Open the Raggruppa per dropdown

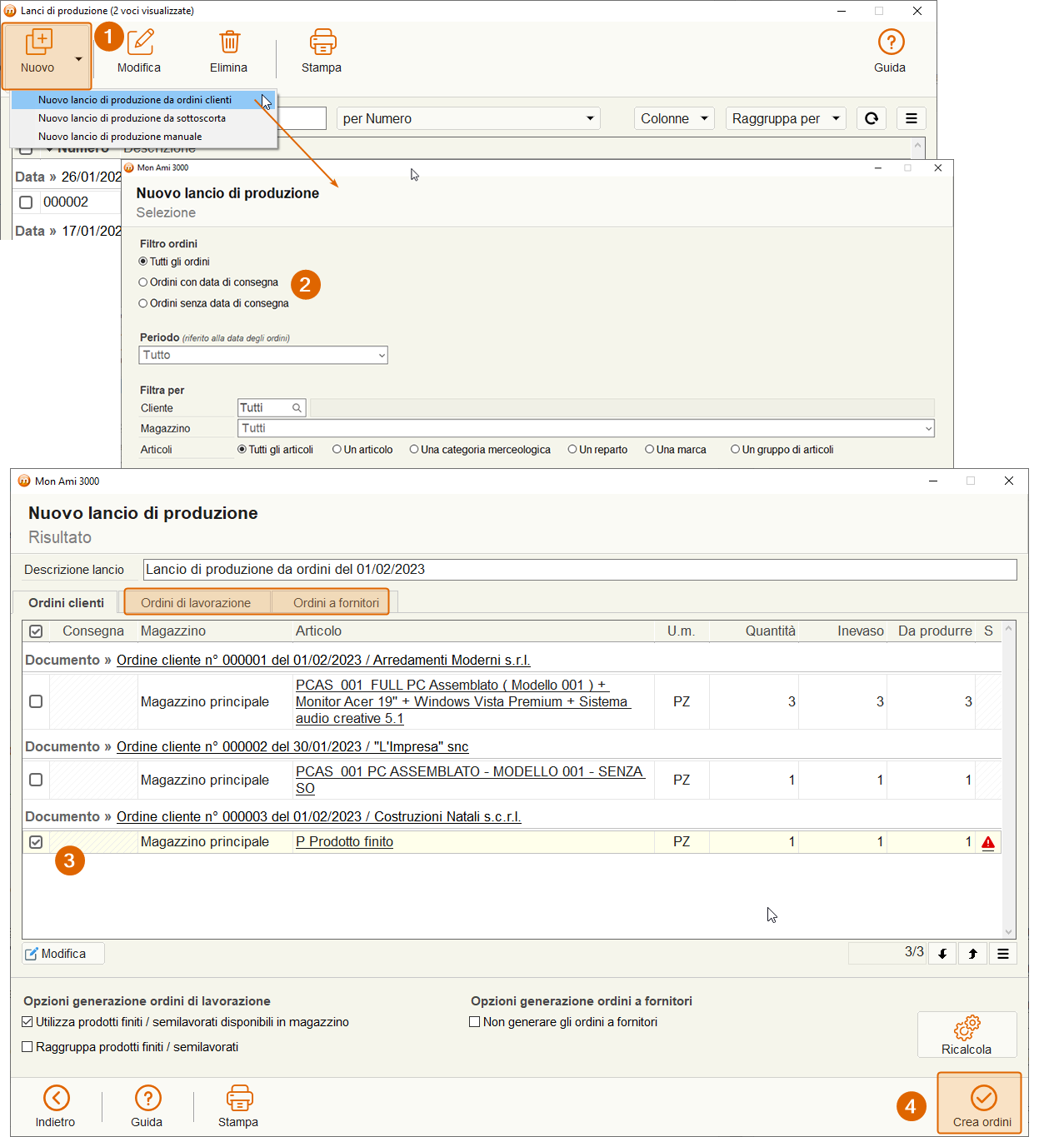pos(786,118)
